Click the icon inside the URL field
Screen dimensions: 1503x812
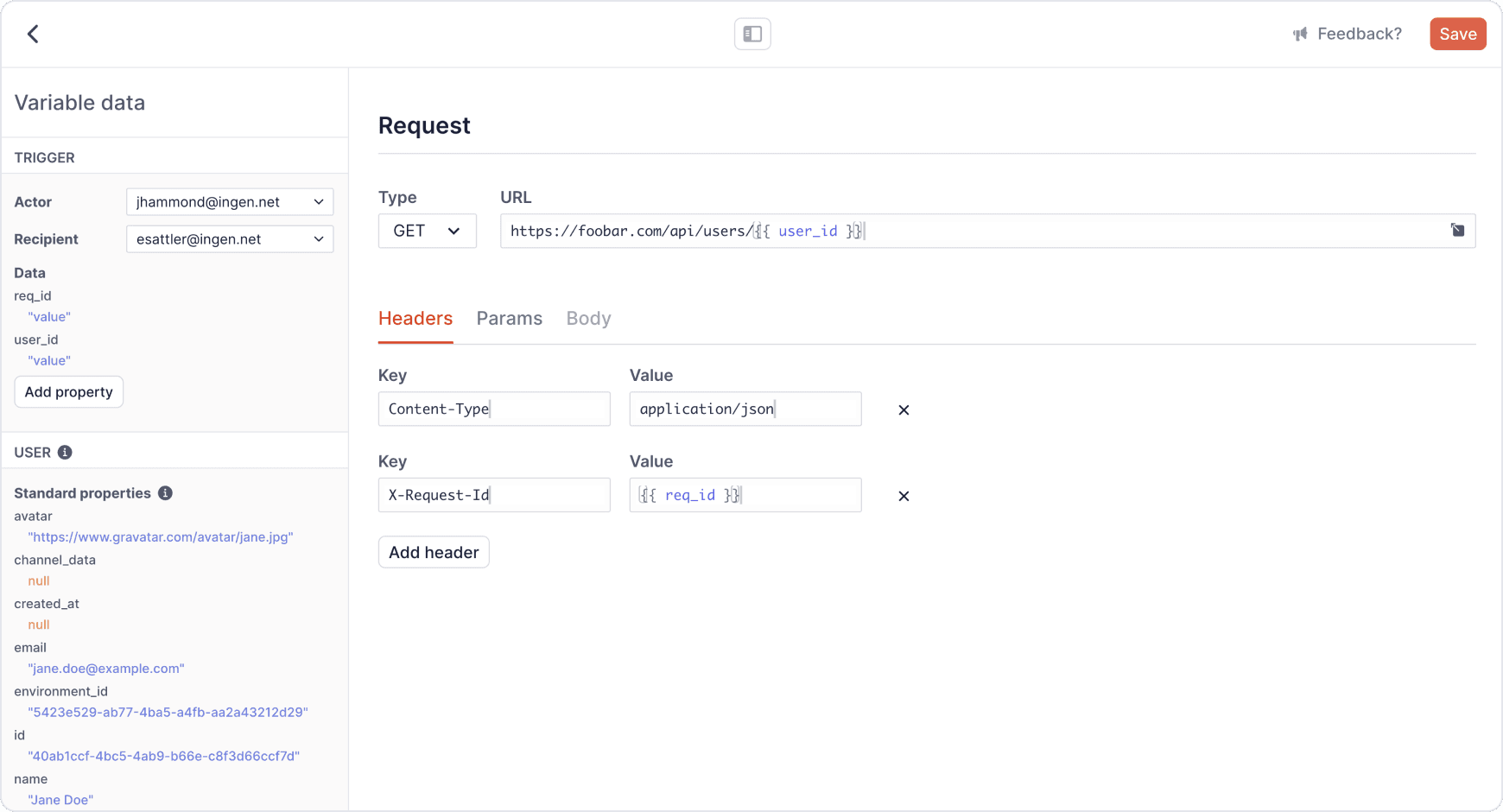tap(1457, 231)
